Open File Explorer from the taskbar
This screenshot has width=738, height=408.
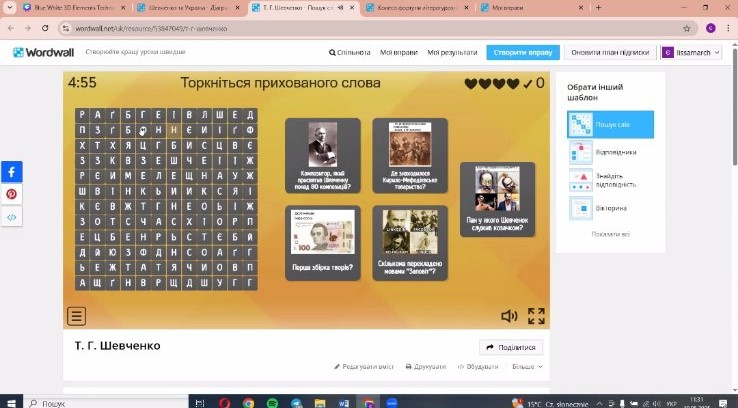[320, 403]
